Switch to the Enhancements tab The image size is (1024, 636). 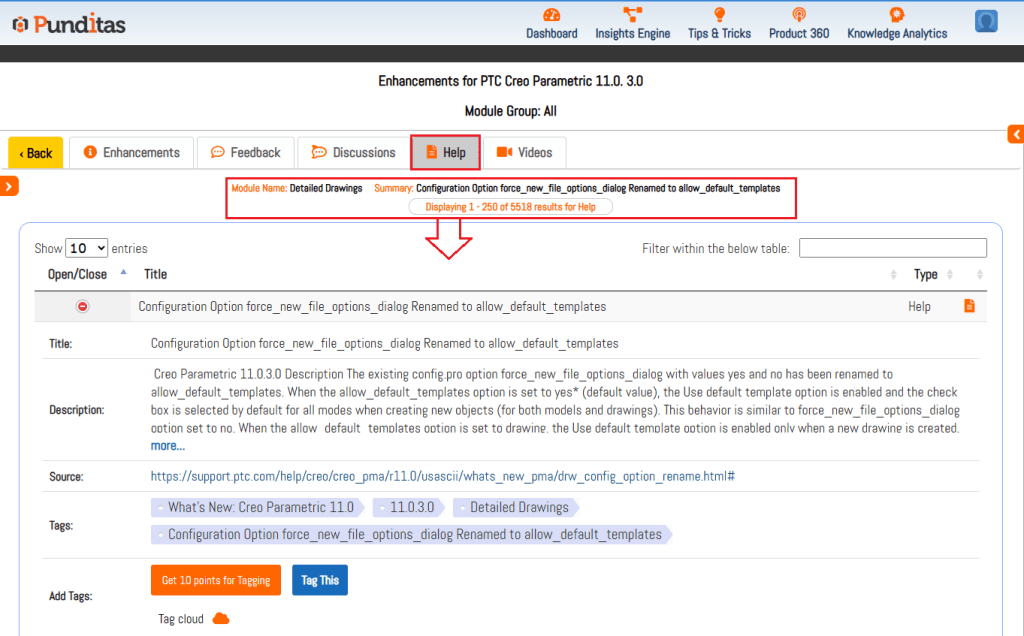(131, 153)
